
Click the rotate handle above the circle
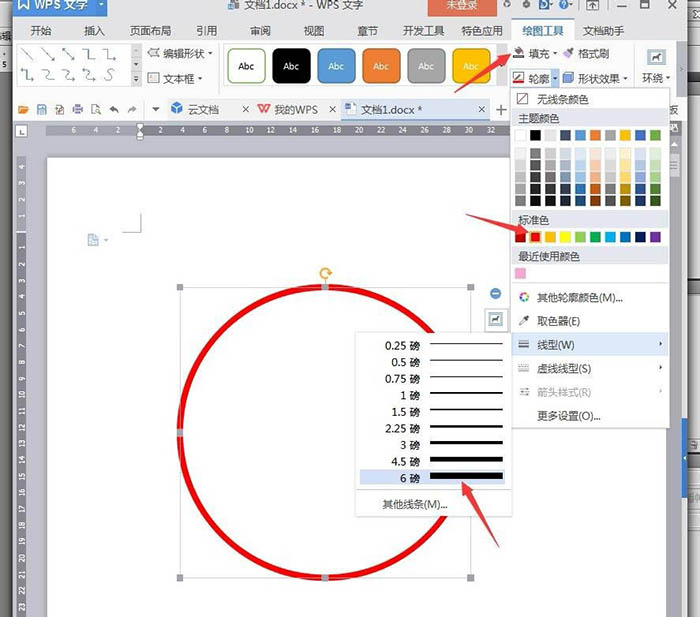coord(325,273)
